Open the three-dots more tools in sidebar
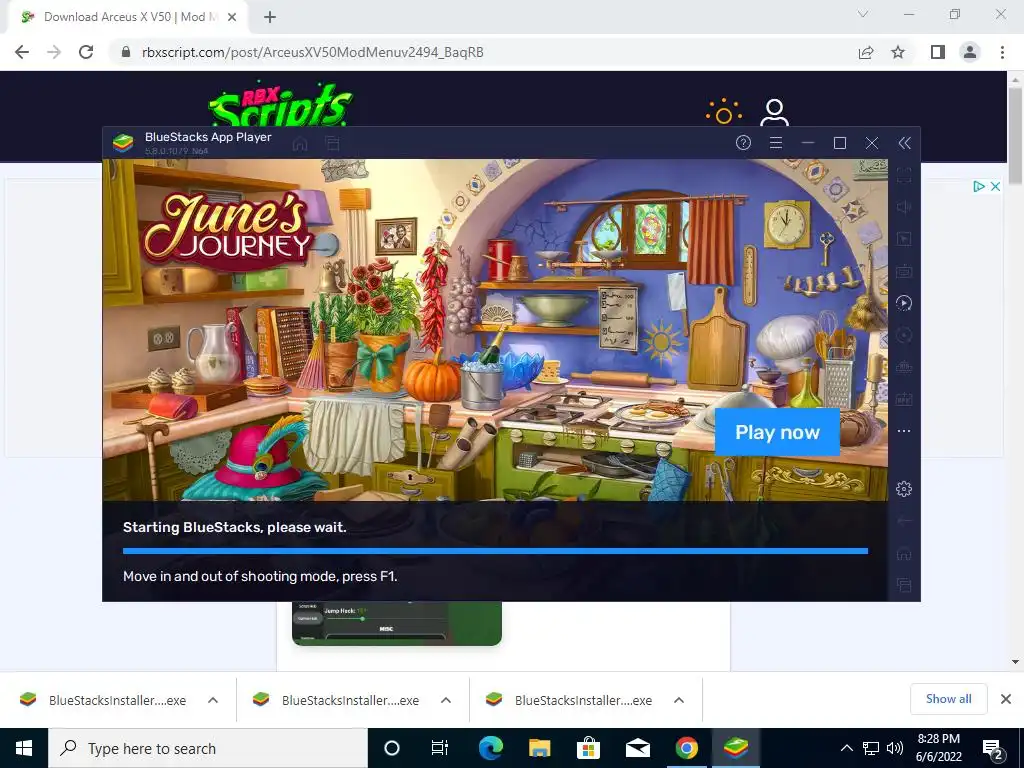This screenshot has width=1024, height=768. tap(904, 431)
